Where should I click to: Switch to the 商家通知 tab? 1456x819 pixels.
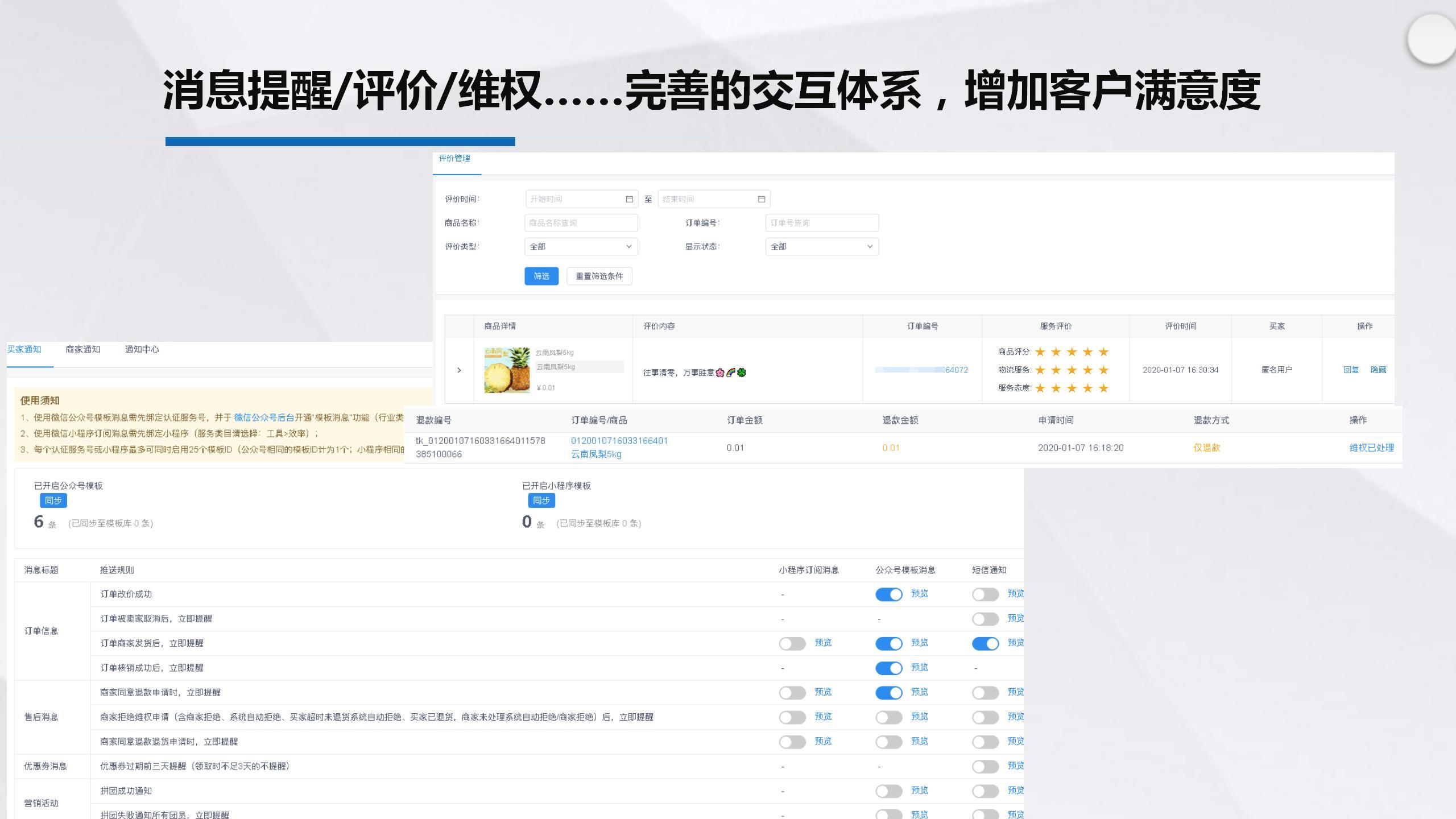click(x=83, y=349)
